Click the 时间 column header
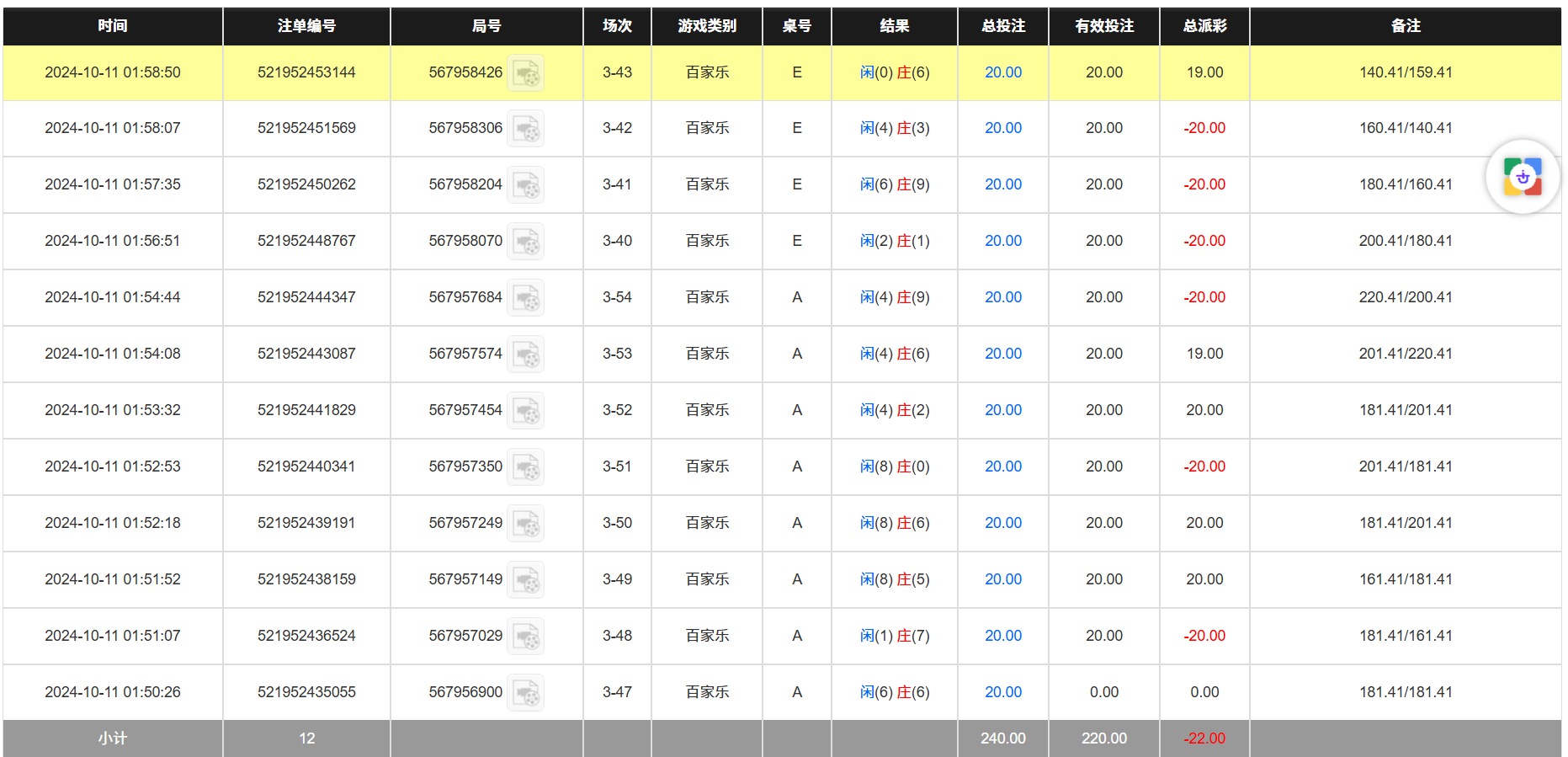The width and height of the screenshot is (1568, 757). coord(113,26)
